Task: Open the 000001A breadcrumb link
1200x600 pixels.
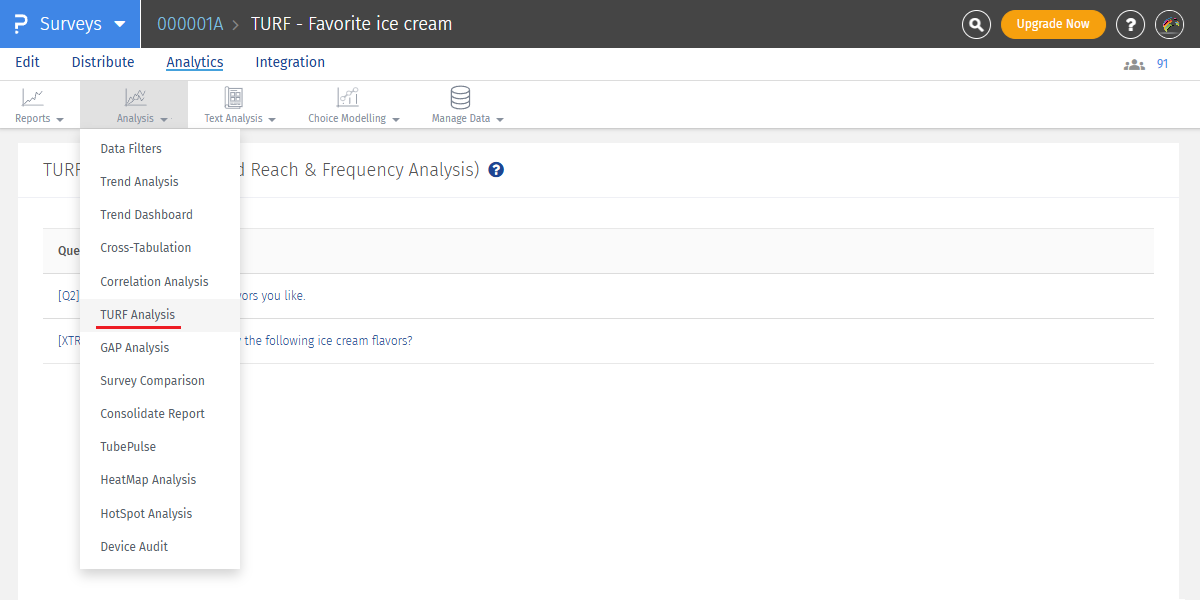Action: tap(190, 24)
